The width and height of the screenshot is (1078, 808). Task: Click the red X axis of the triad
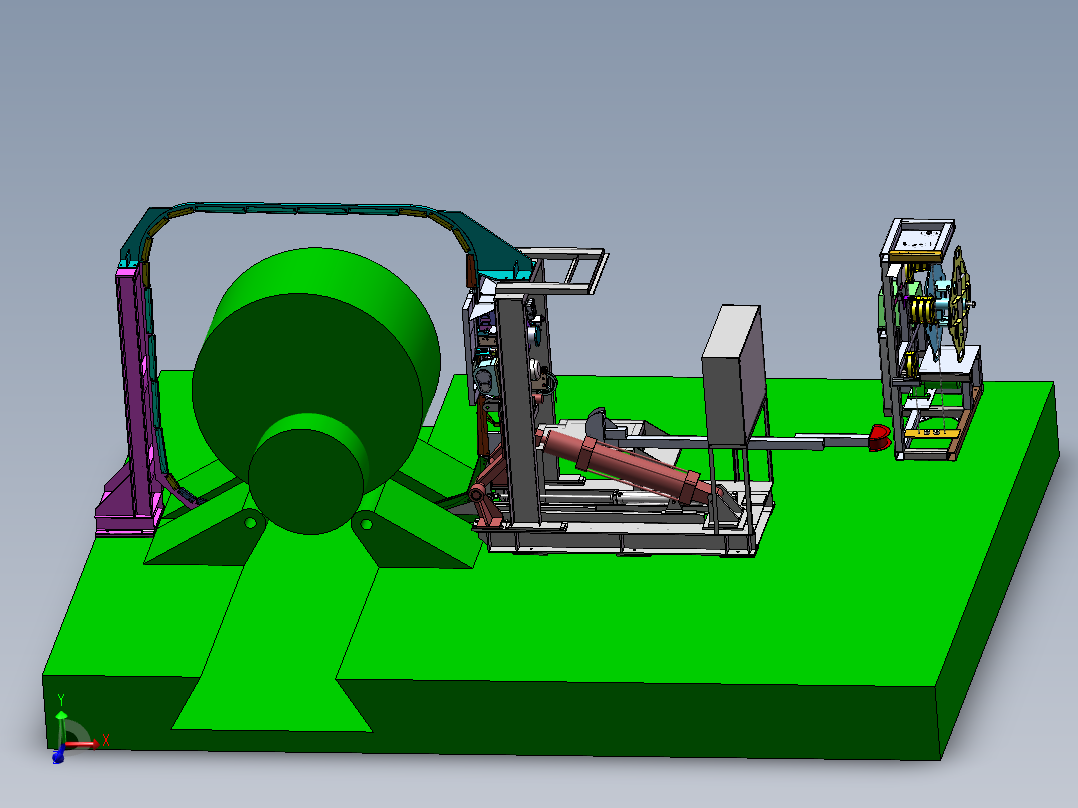(84, 743)
